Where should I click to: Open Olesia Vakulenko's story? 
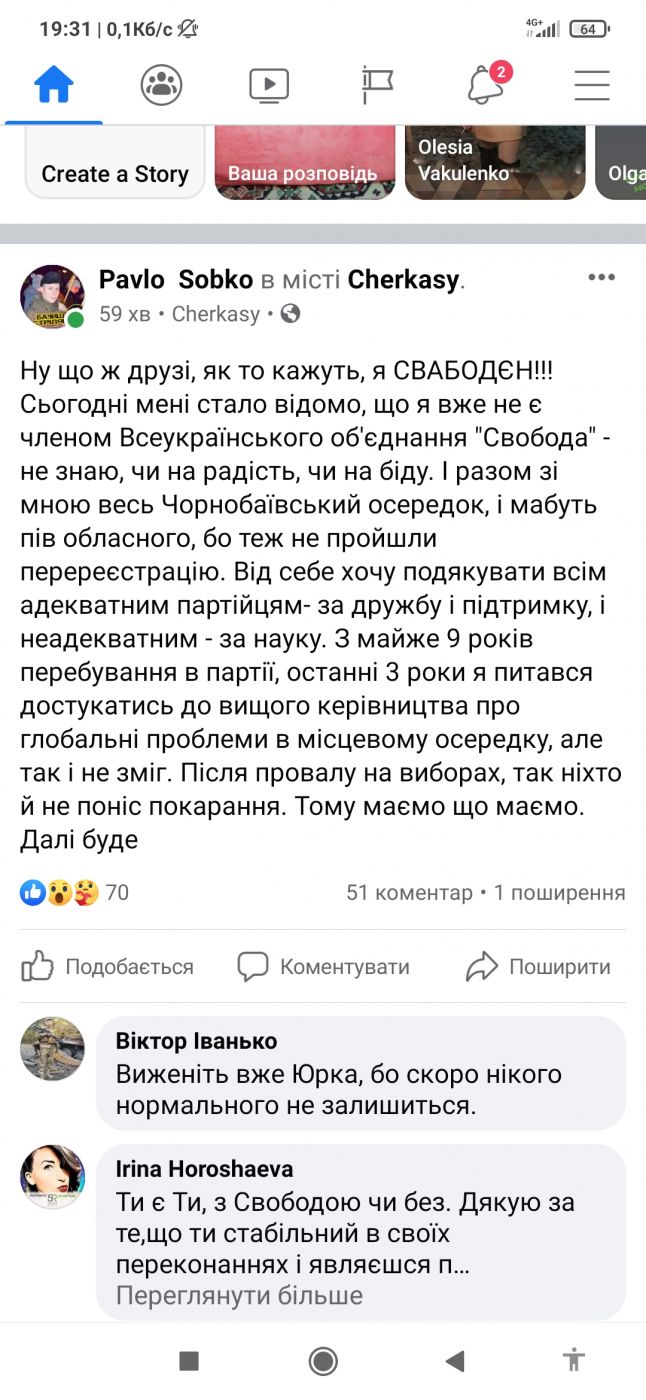pos(496,162)
